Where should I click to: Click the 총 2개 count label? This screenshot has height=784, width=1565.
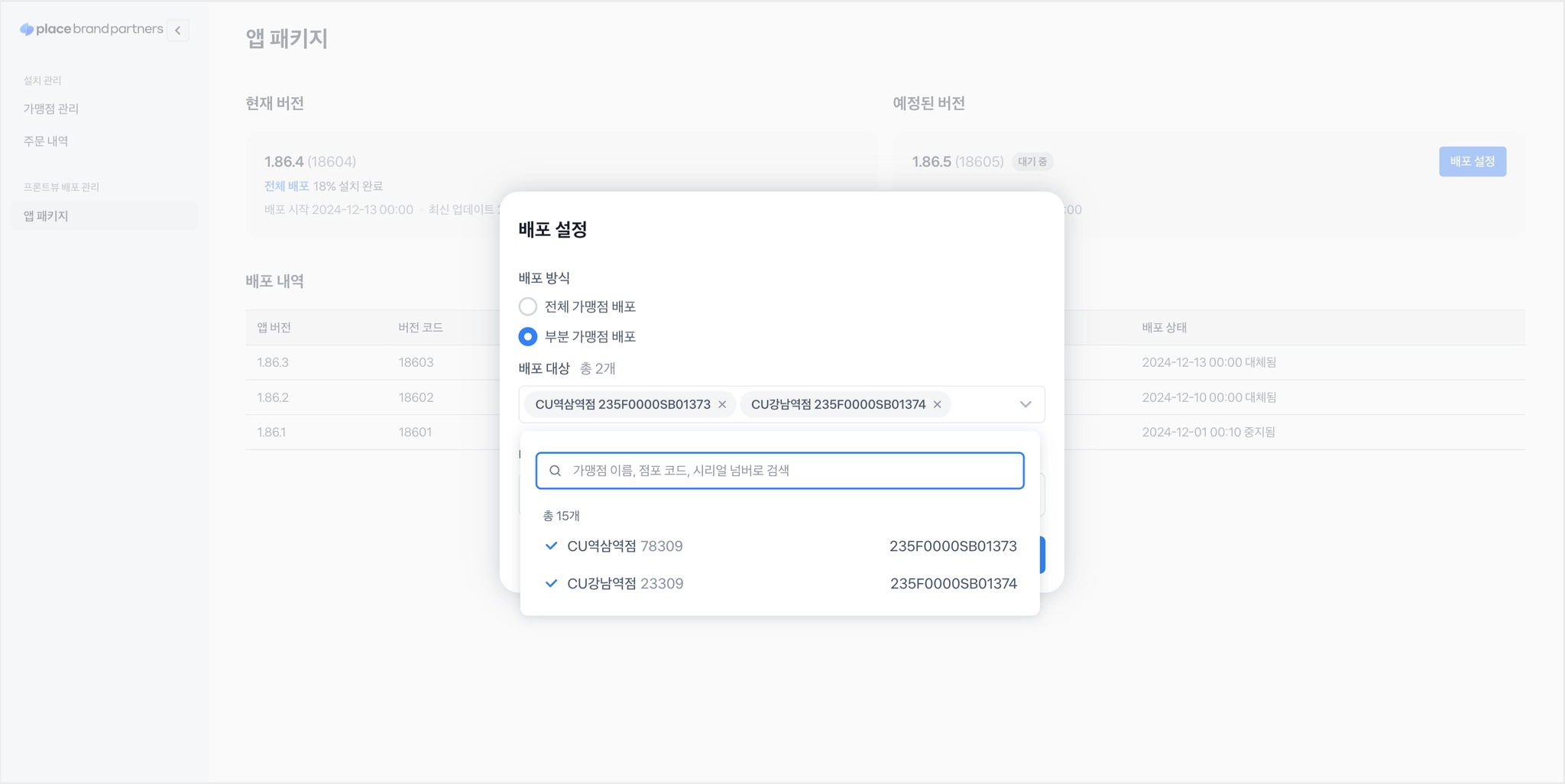pos(598,368)
